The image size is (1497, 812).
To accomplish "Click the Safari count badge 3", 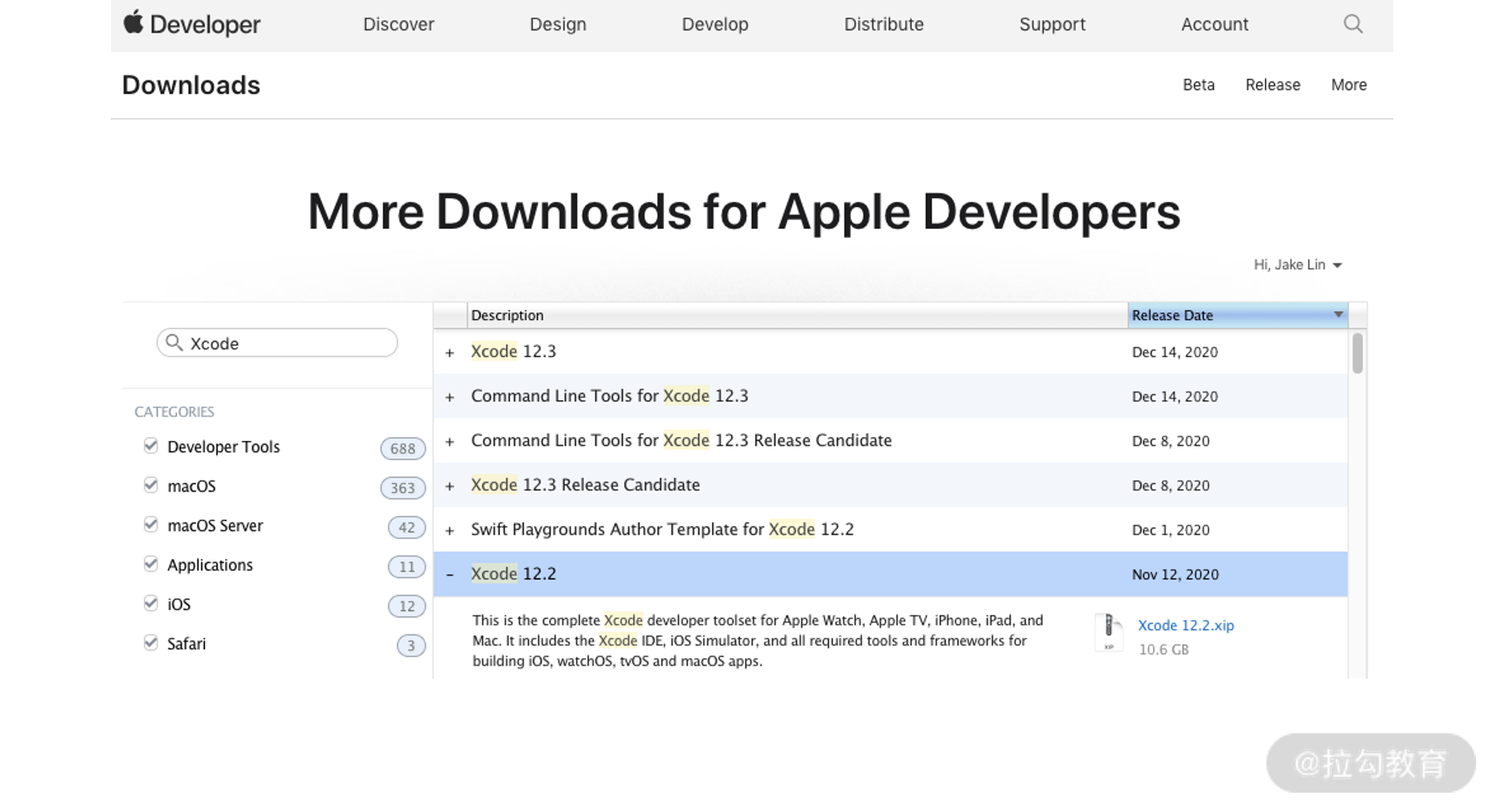I will [411, 646].
